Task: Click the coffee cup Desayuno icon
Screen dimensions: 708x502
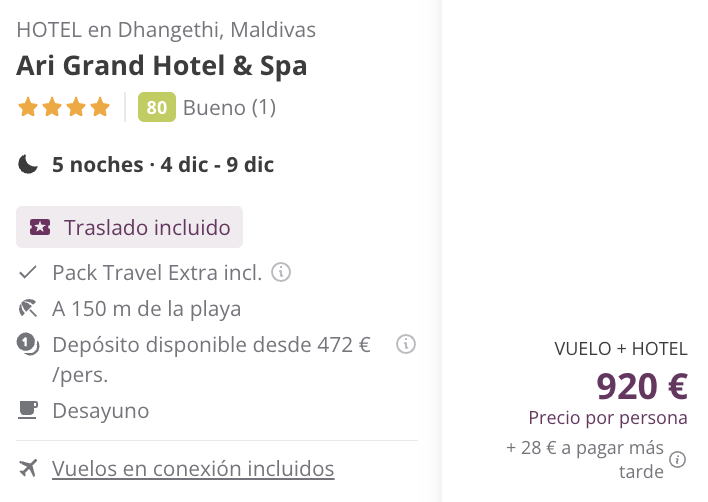Action: pyautogui.click(x=28, y=410)
